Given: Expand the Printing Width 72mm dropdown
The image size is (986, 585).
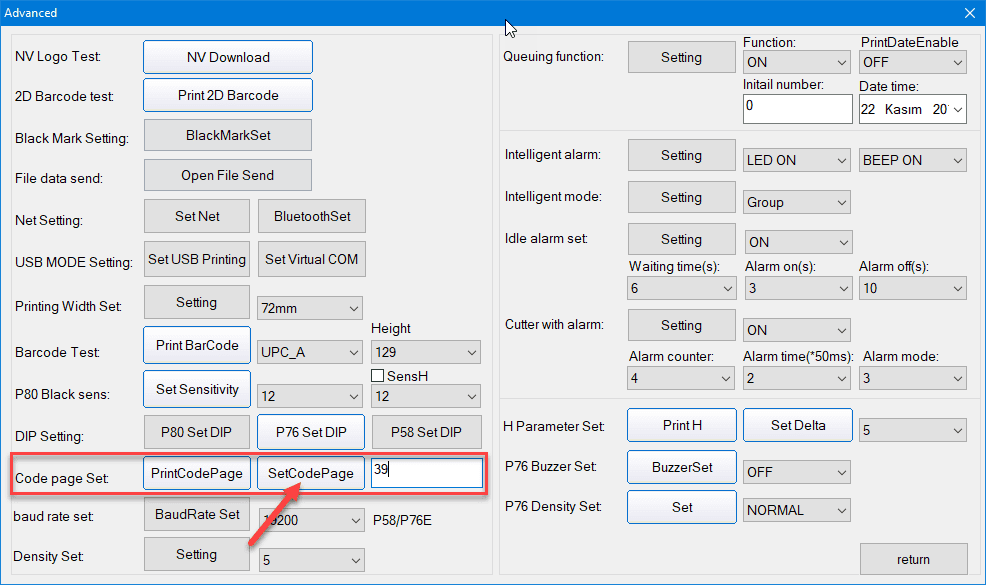Looking at the screenshot, I should [x=310, y=308].
